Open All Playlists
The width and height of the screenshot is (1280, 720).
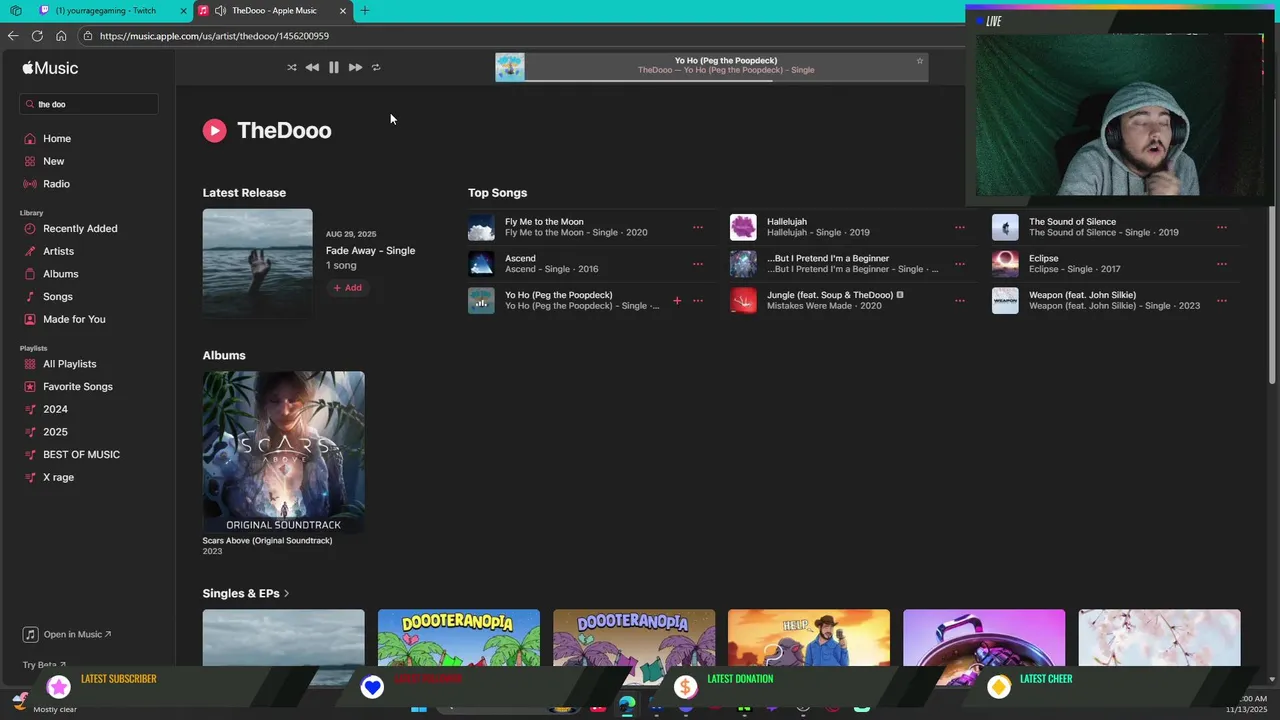point(70,364)
